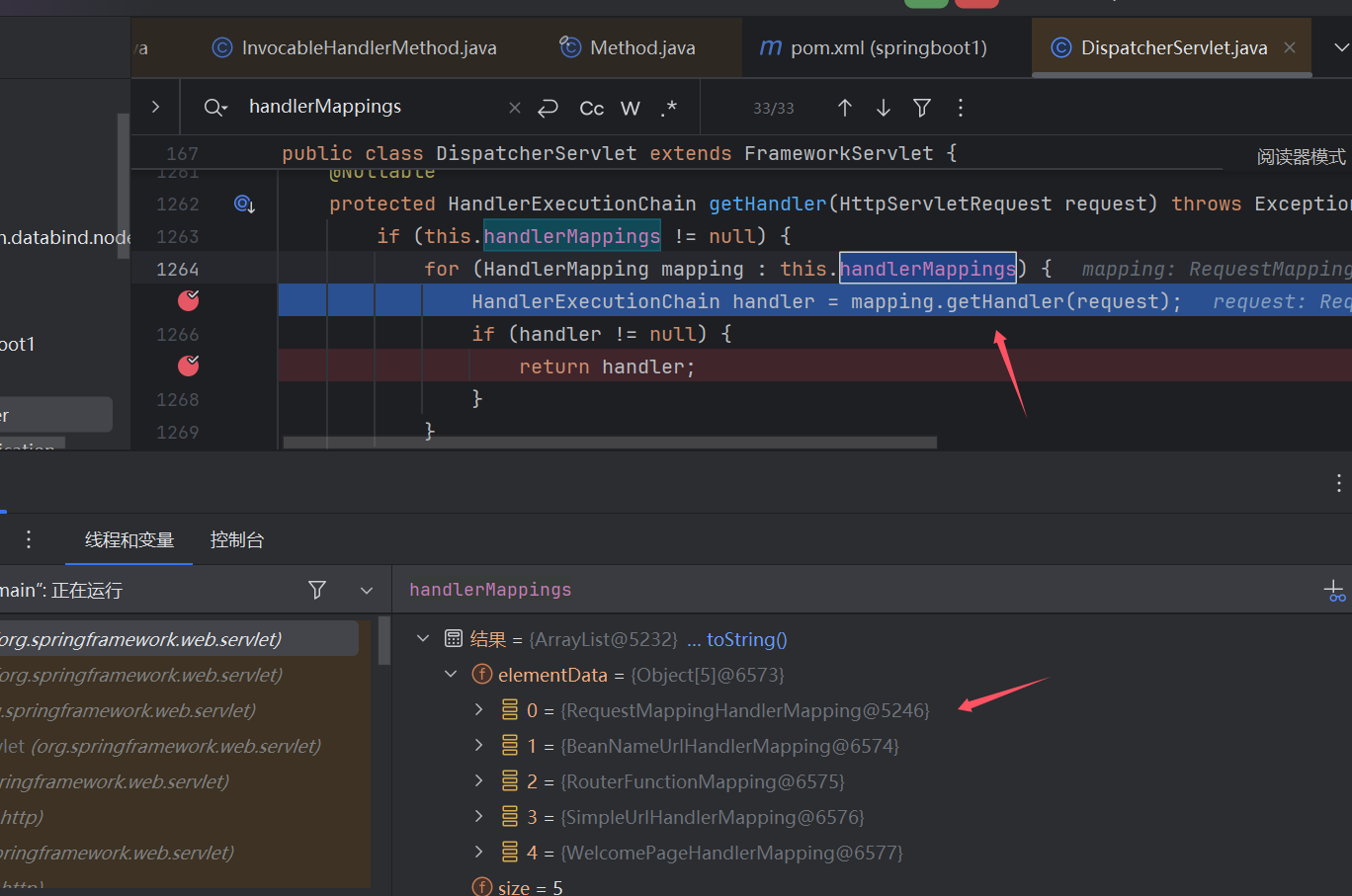Insert a new line in the search field

pos(548,108)
